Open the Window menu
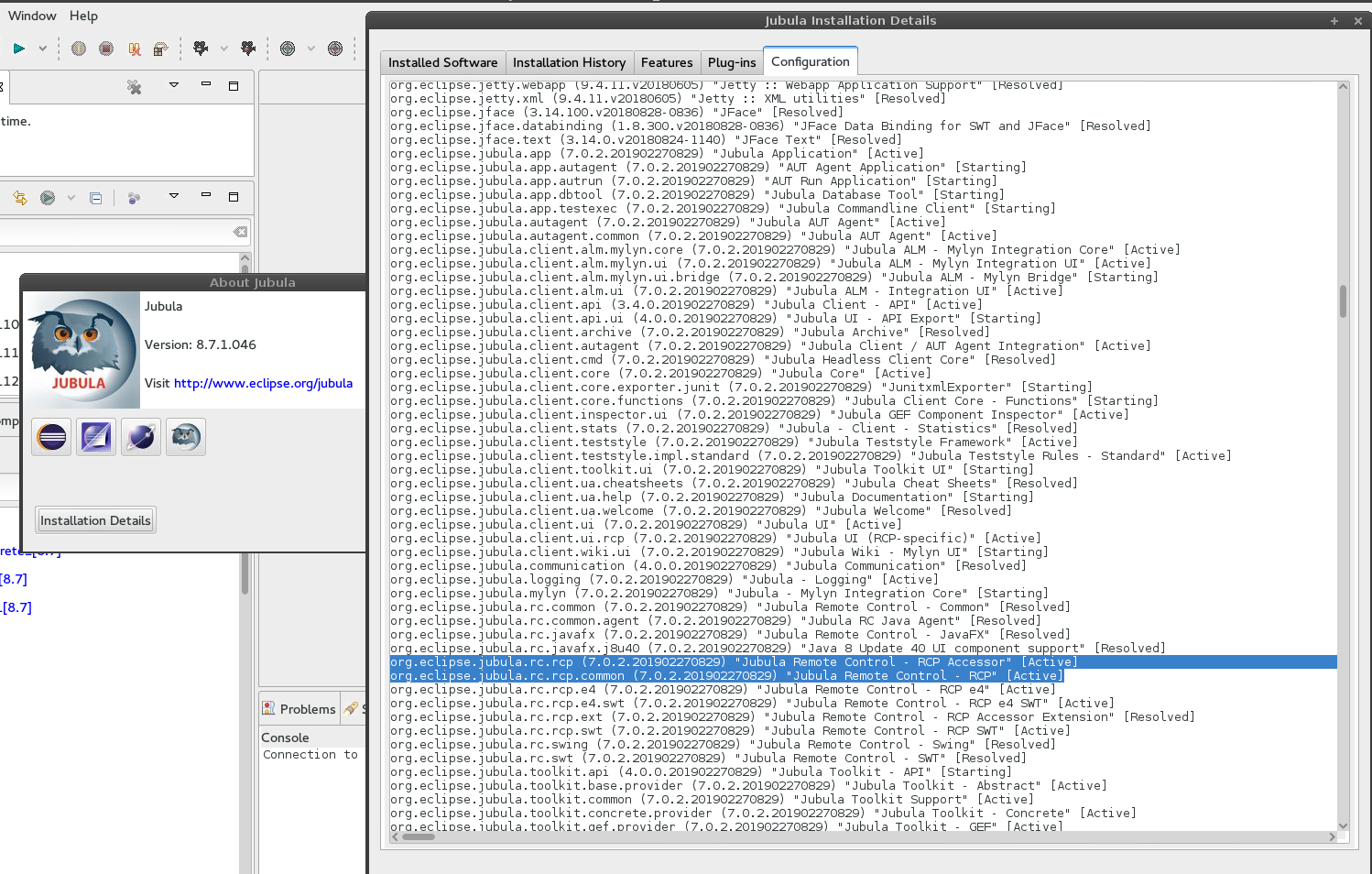The width and height of the screenshot is (1372, 874). point(32,16)
